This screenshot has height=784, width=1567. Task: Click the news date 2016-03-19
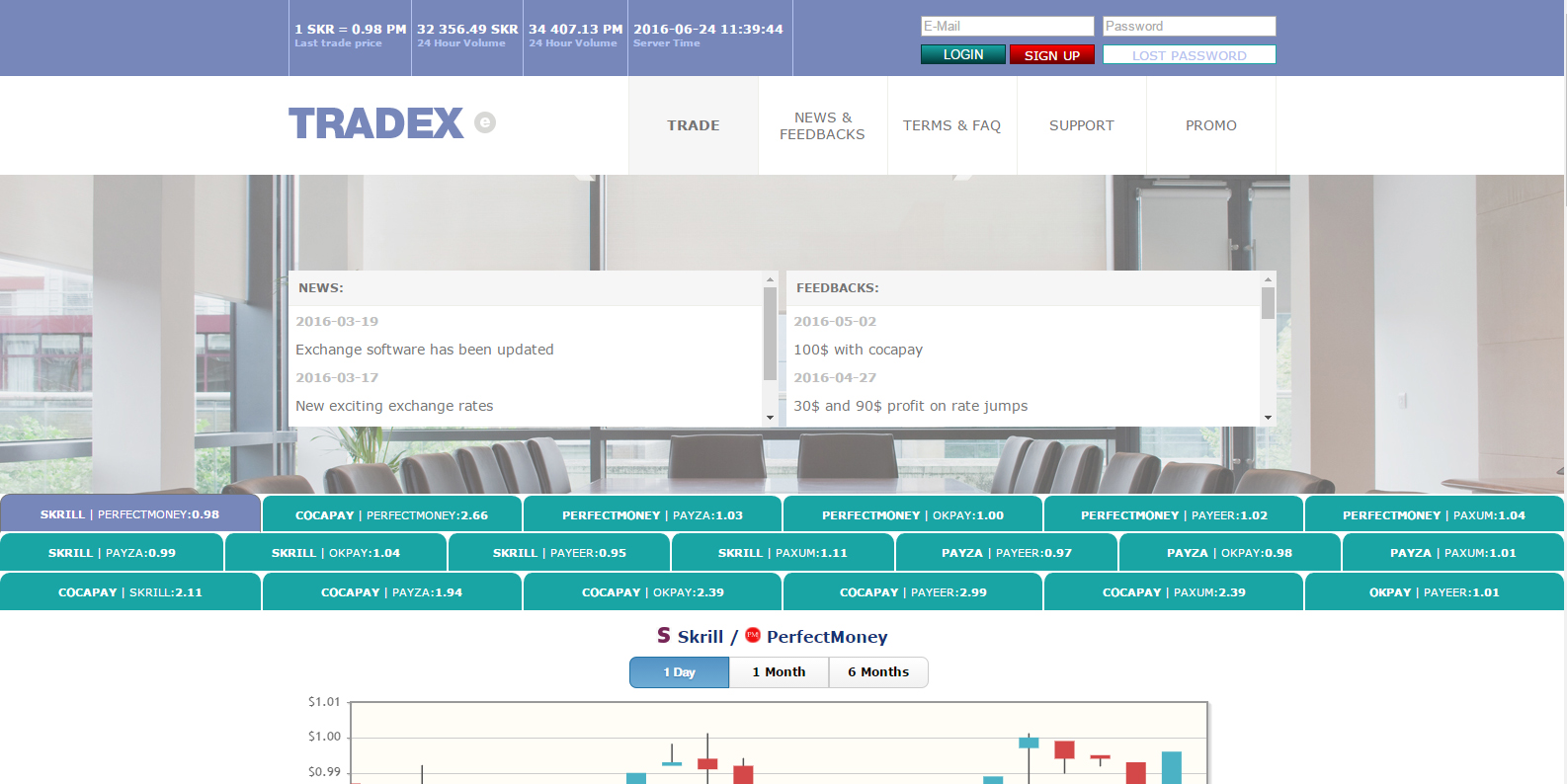coord(337,322)
